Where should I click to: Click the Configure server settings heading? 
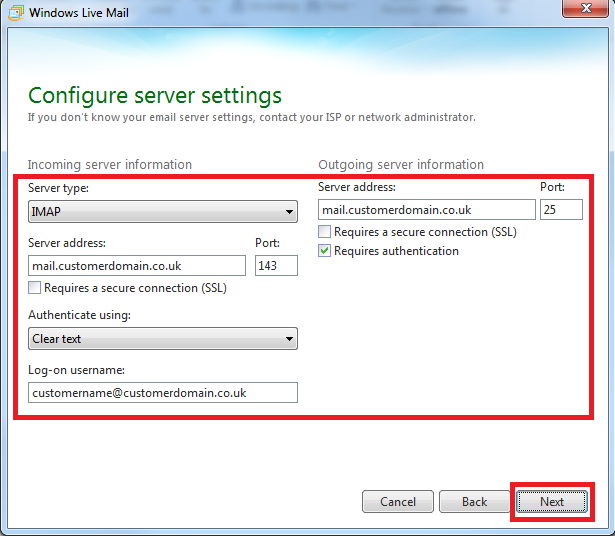(x=155, y=96)
